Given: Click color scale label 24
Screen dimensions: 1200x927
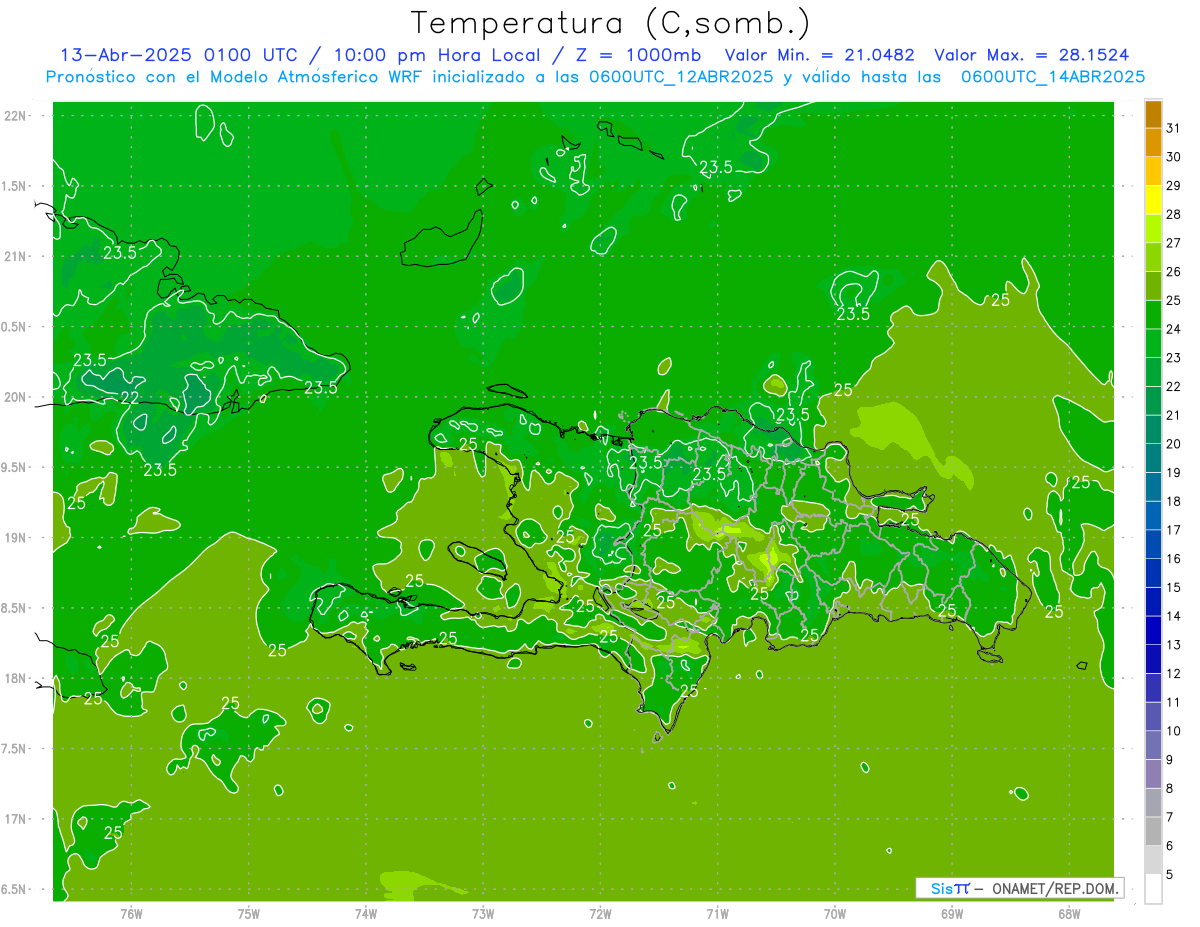Looking at the screenshot, I should tap(1173, 329).
